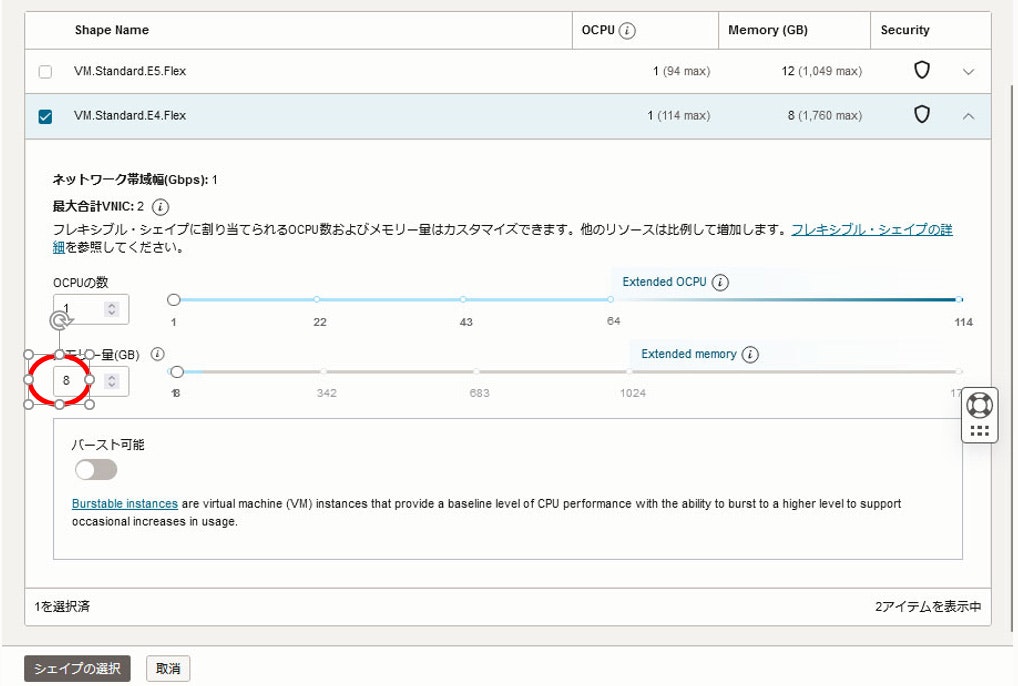The width and height of the screenshot is (1018, 686).
Task: Open the lifebuoy help widget
Action: point(980,406)
